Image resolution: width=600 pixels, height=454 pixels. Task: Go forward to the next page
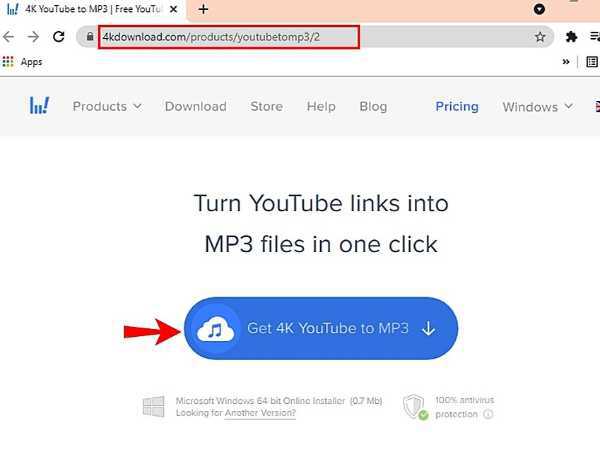33,37
